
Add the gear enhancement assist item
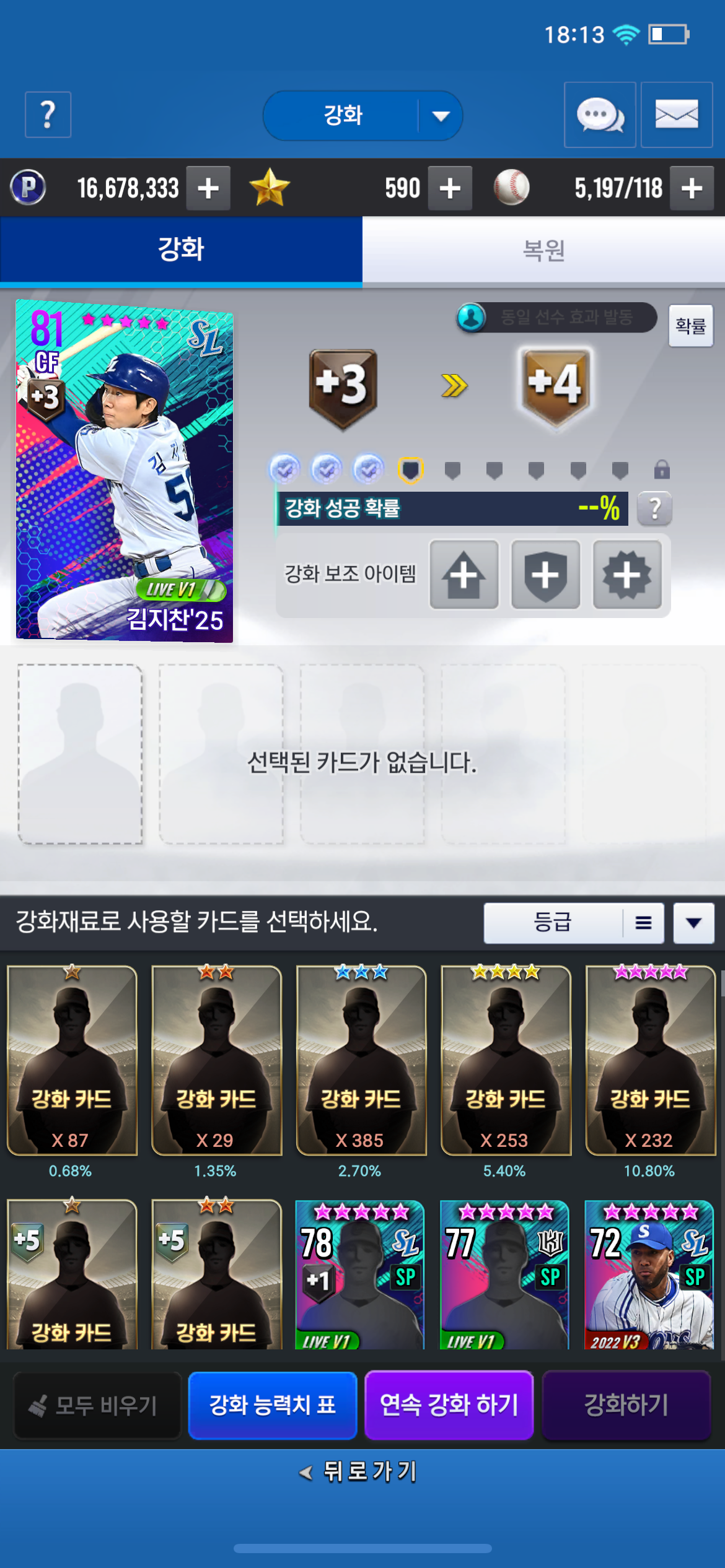click(627, 575)
